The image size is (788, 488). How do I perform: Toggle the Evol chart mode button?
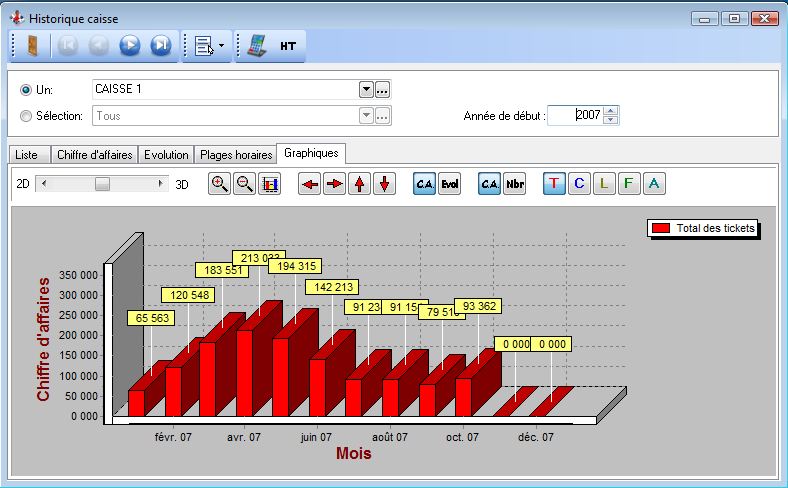[x=450, y=184]
